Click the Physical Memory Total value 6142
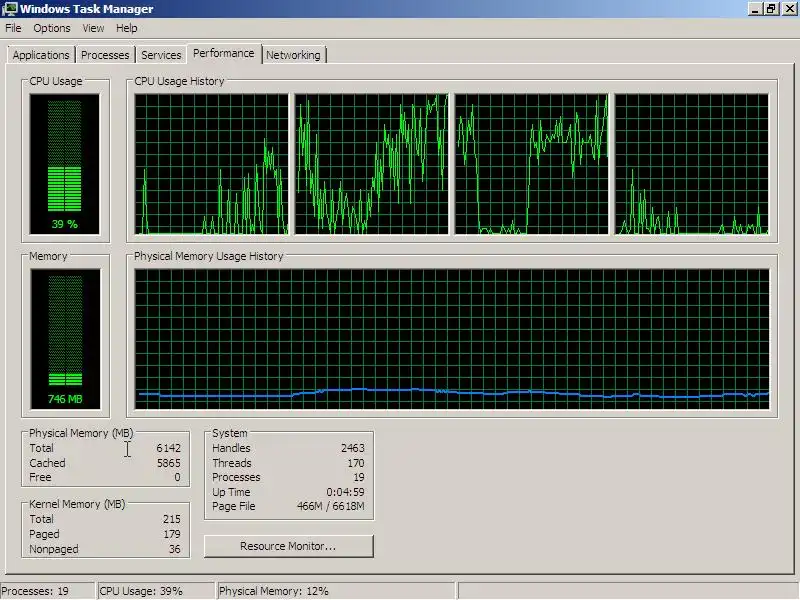Screen dimensions: 800x600 (x=168, y=448)
